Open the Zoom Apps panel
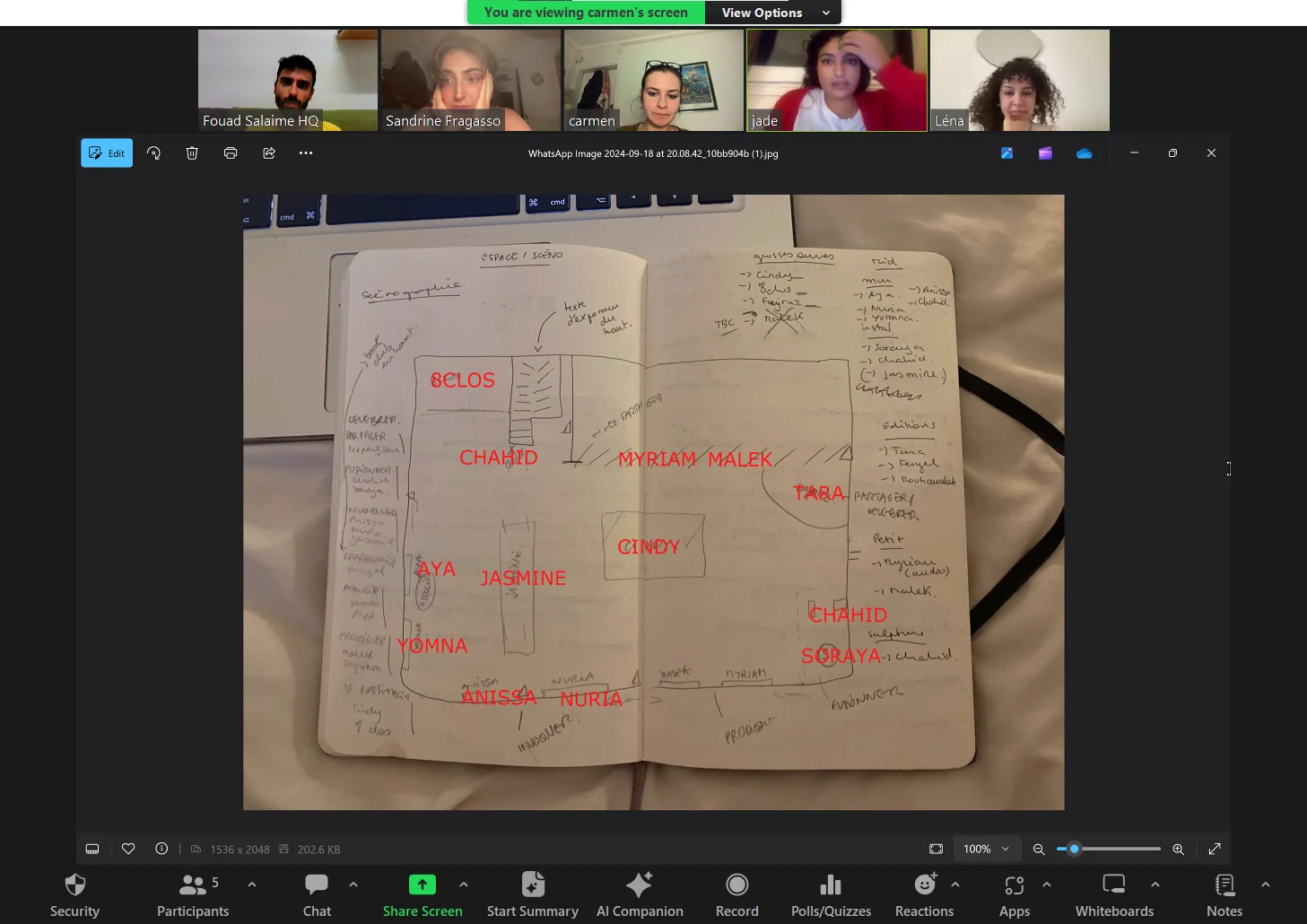The image size is (1307, 924). [x=1015, y=895]
